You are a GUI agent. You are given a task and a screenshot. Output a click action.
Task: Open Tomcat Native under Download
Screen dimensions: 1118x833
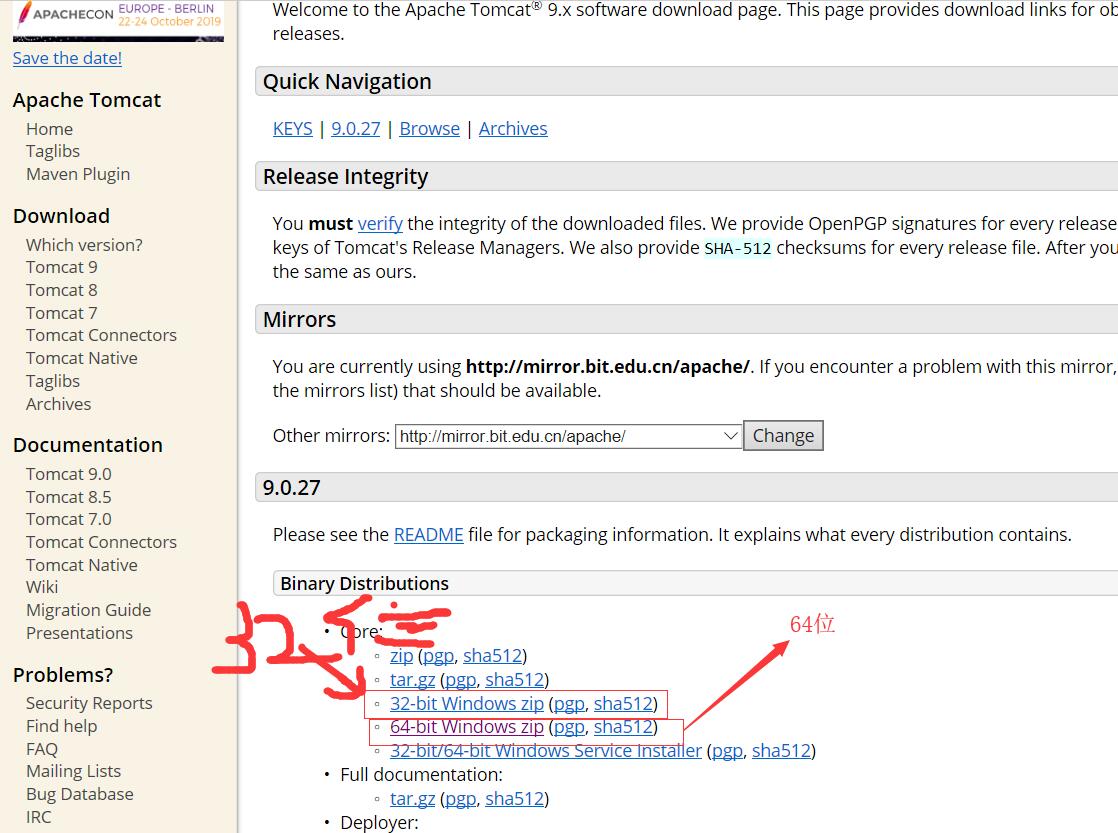click(82, 358)
